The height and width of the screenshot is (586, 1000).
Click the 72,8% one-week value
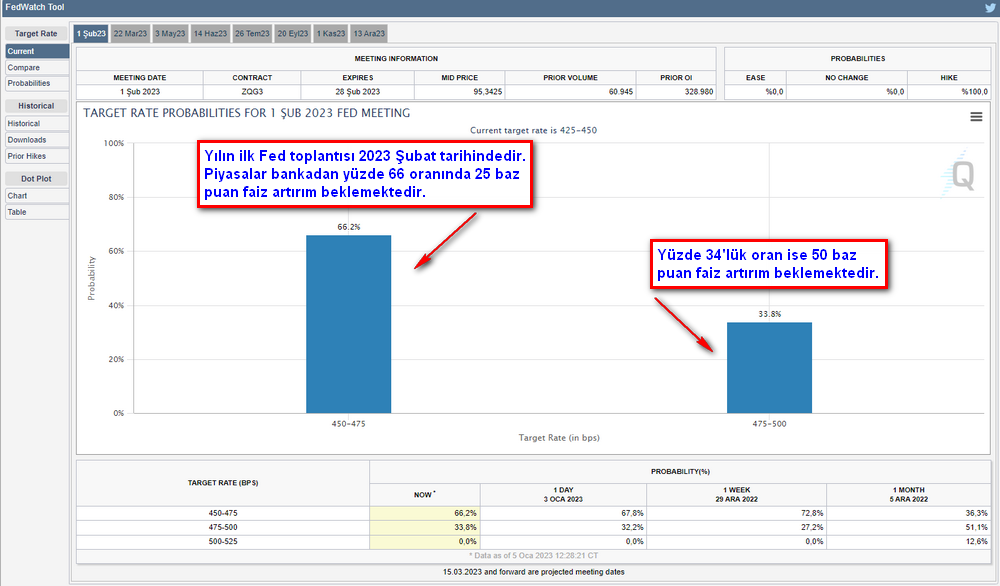coord(812,513)
